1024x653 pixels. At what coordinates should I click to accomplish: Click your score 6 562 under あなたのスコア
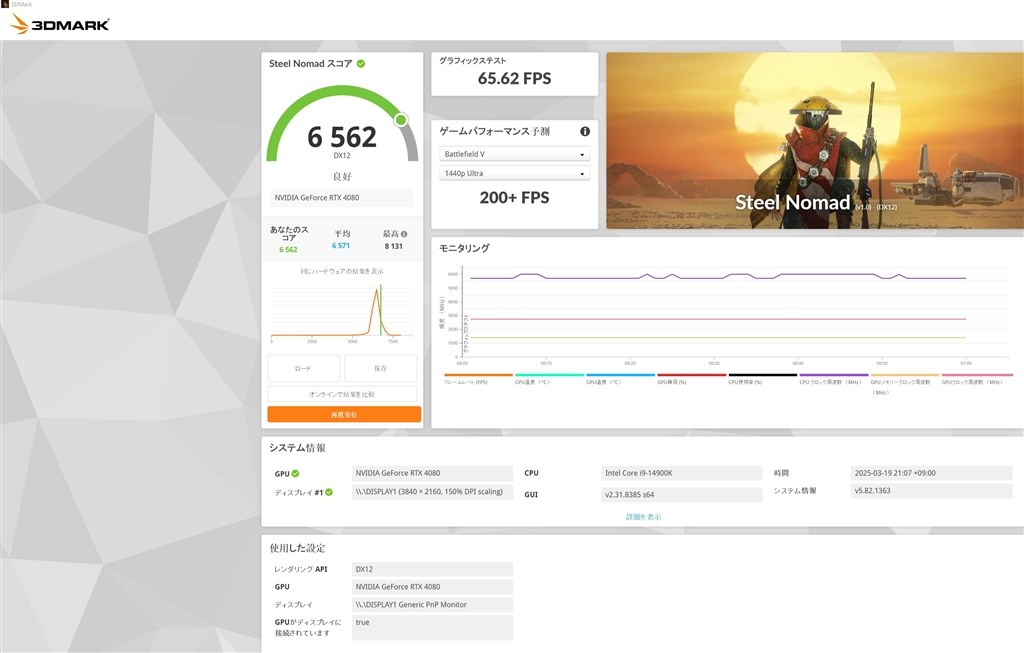tap(288, 249)
